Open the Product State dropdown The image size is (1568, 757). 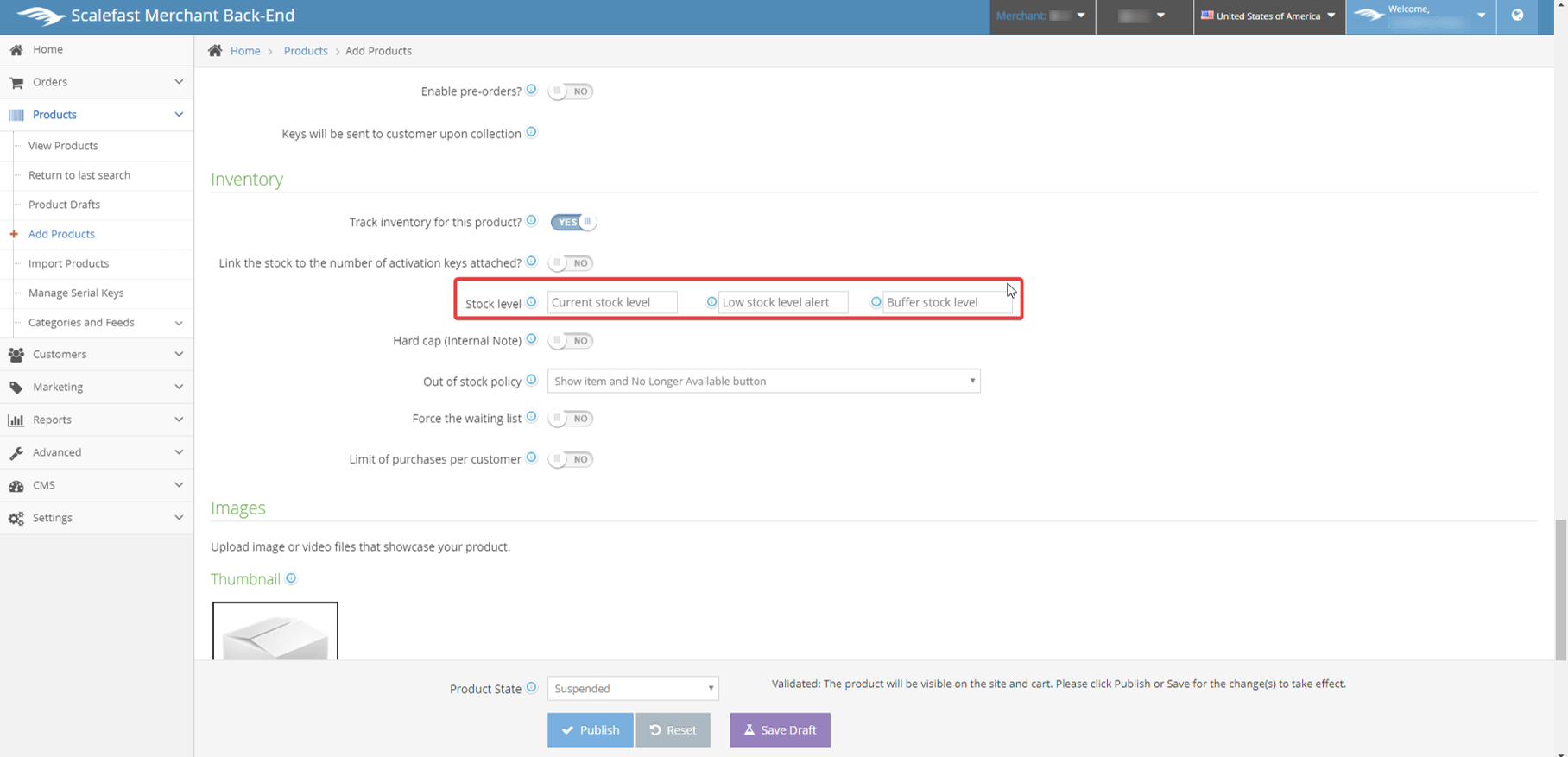[x=633, y=688]
